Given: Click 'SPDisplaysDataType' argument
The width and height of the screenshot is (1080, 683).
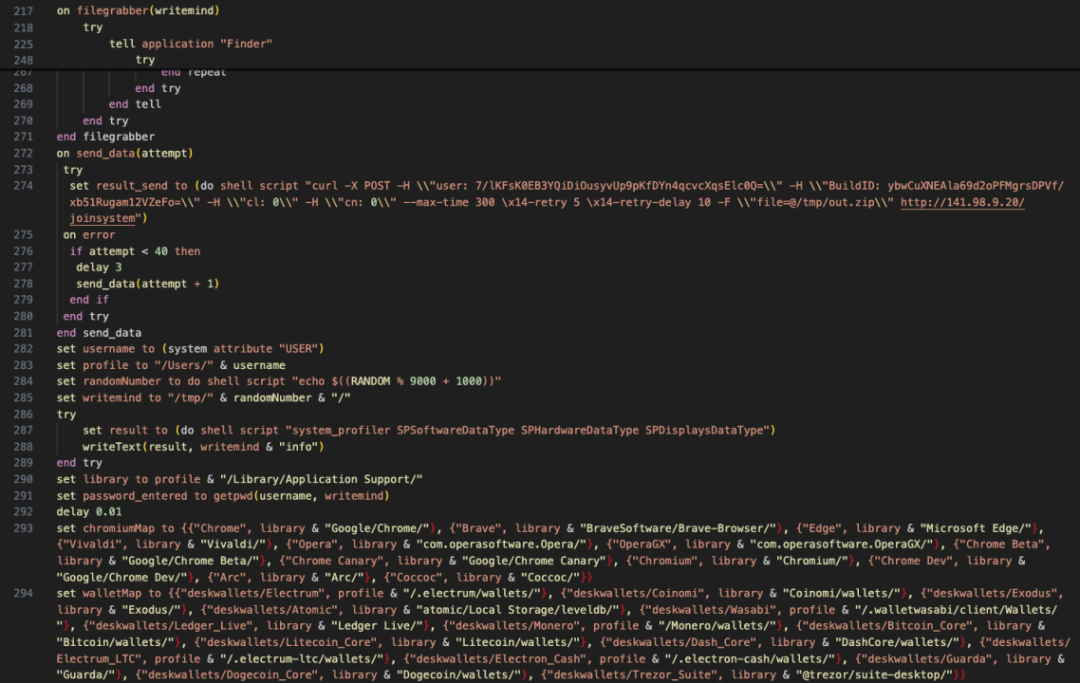Looking at the screenshot, I should point(704,430).
